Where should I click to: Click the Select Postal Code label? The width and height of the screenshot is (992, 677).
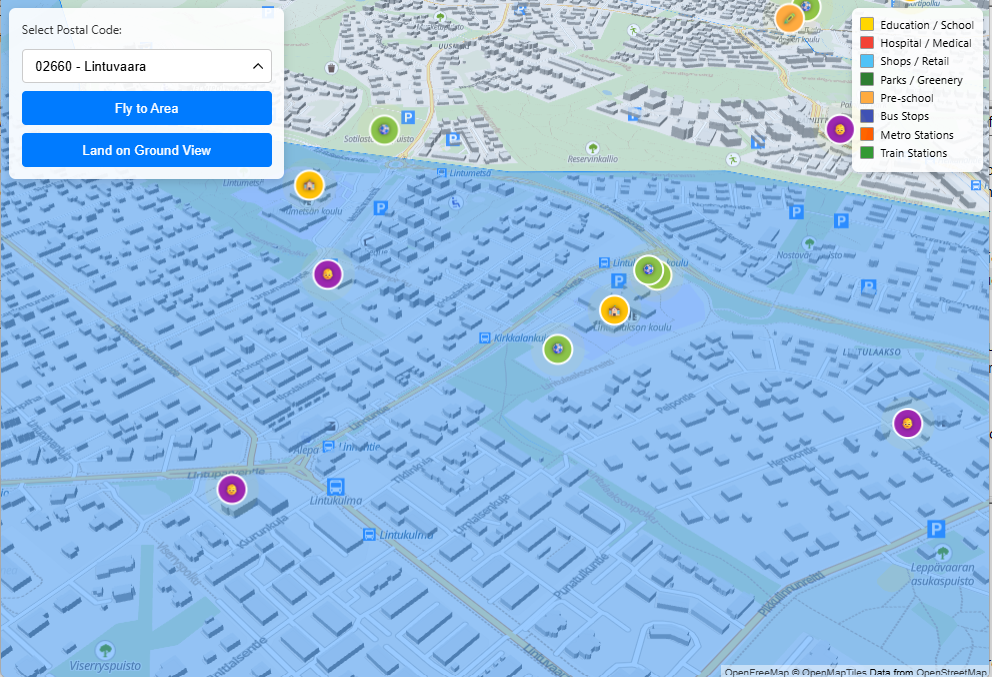71,30
